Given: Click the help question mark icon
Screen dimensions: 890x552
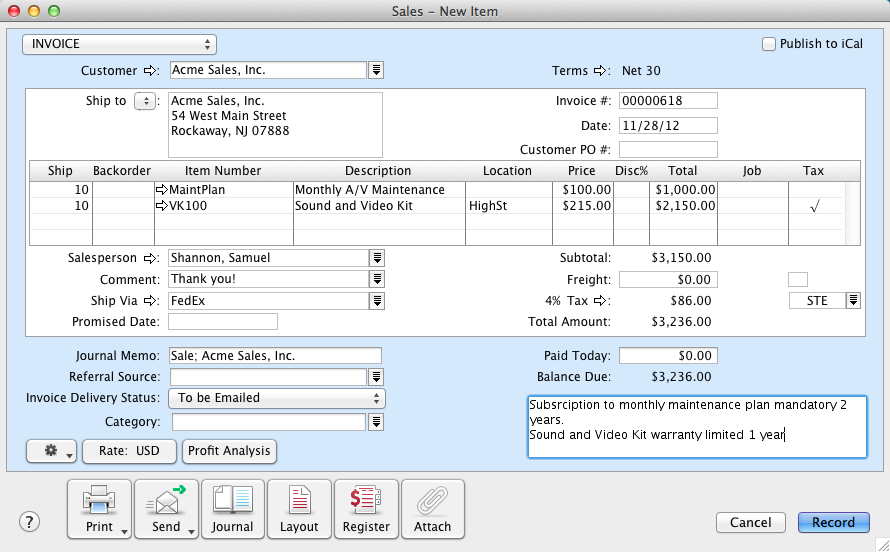Looking at the screenshot, I should (30, 522).
